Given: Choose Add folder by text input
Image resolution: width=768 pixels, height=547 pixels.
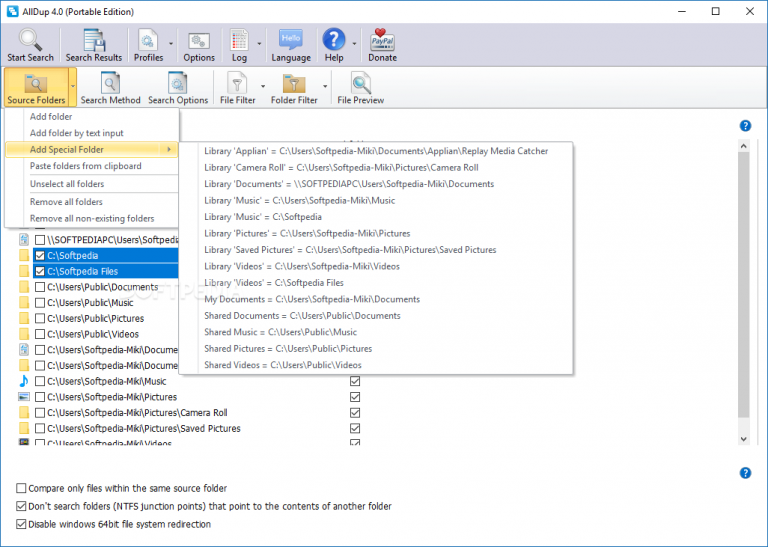Looking at the screenshot, I should pos(92,133).
